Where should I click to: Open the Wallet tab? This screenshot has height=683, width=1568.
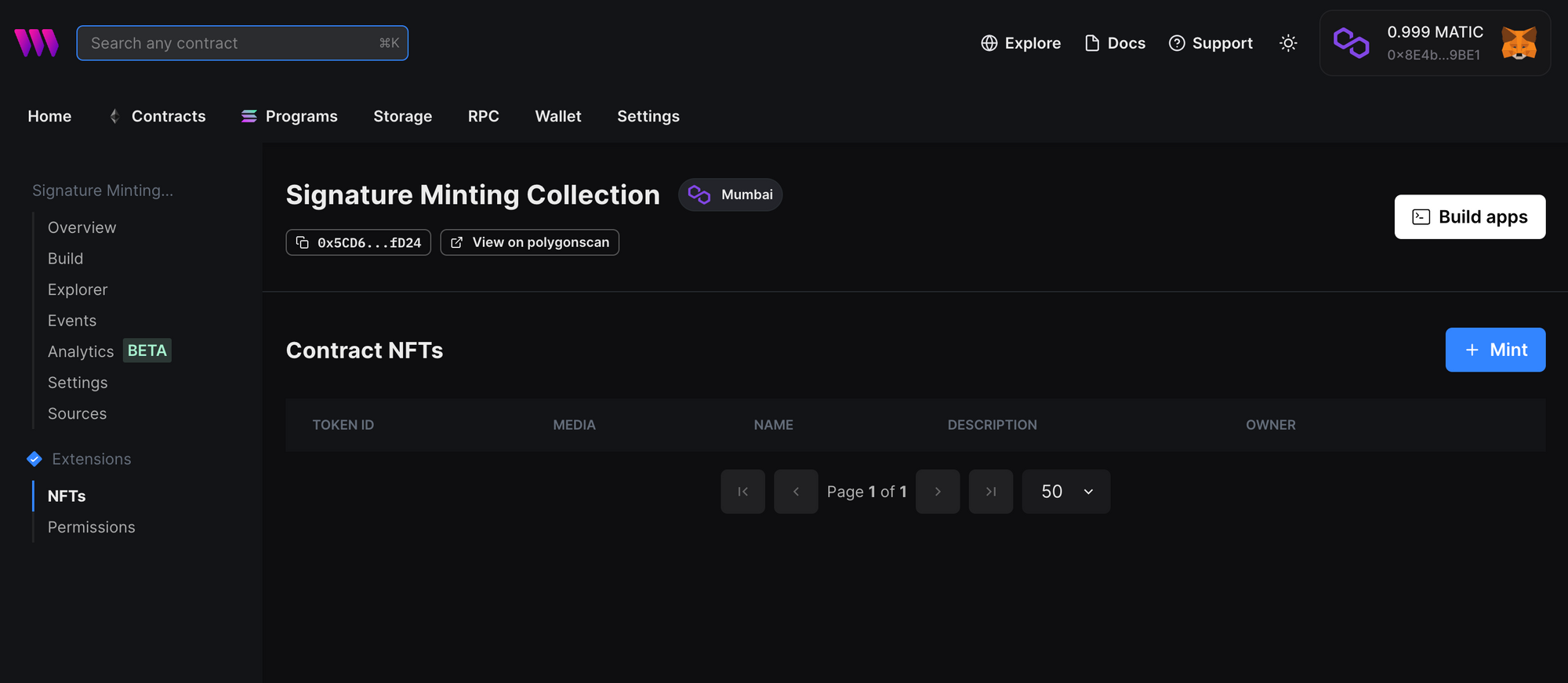pyautogui.click(x=558, y=116)
